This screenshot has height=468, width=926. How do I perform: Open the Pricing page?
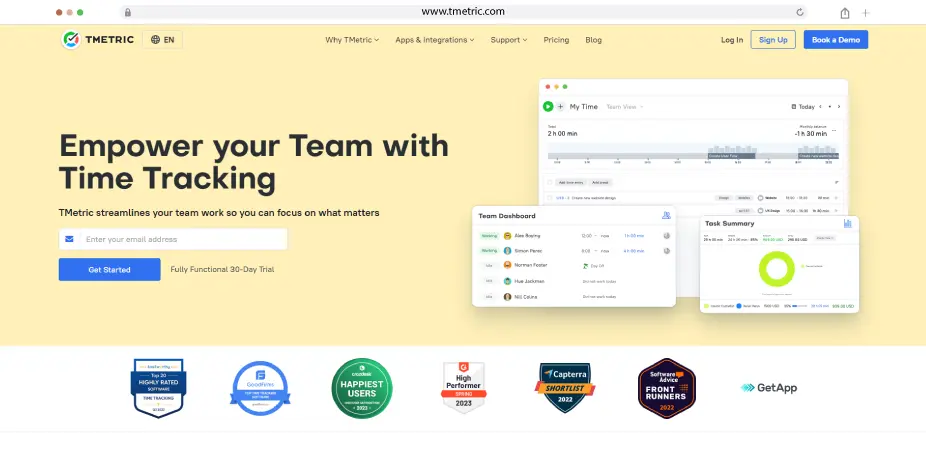556,40
